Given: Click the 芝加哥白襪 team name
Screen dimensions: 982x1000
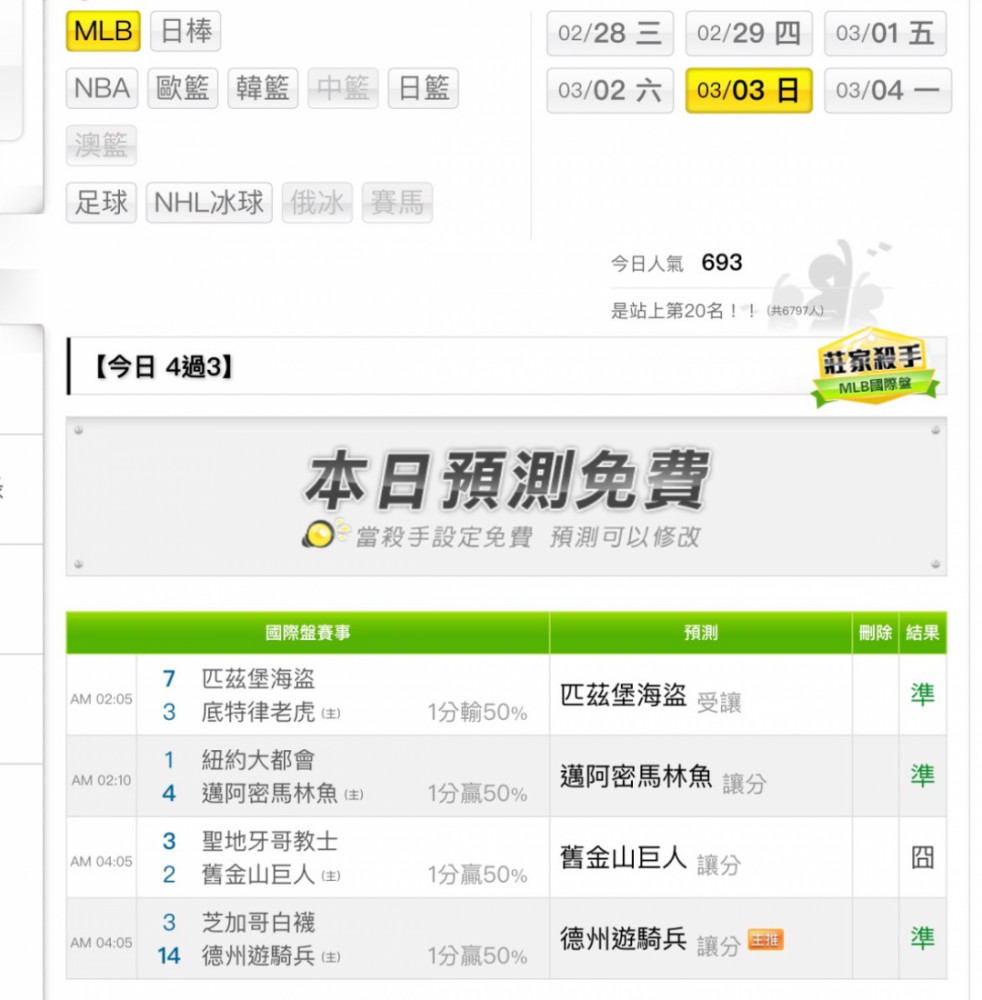Looking at the screenshot, I should (258, 922).
